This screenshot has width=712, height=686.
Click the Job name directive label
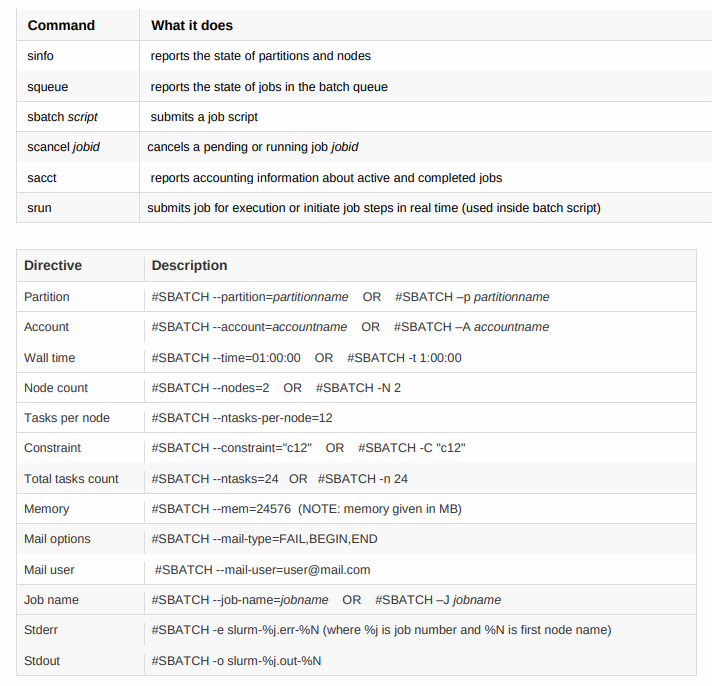51,600
